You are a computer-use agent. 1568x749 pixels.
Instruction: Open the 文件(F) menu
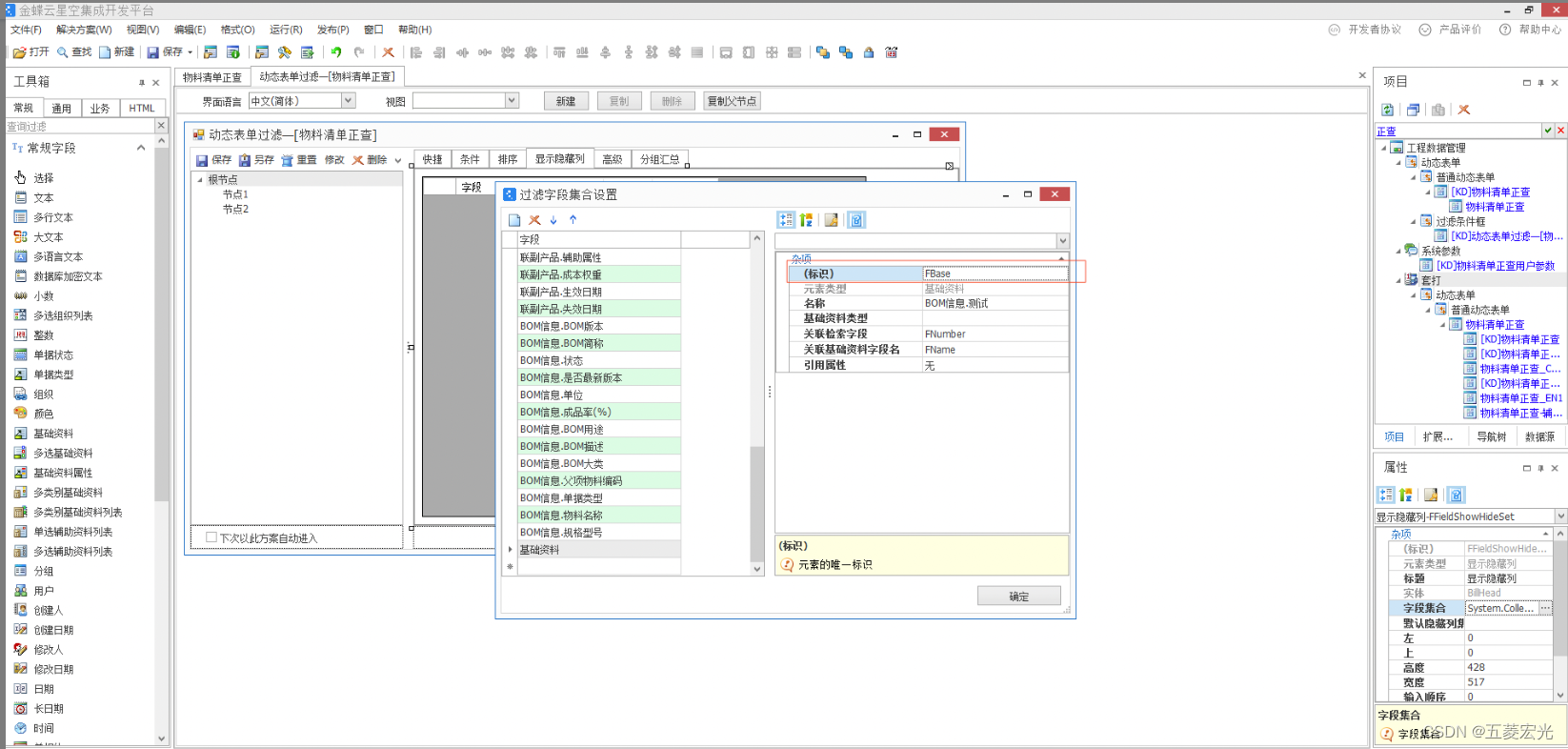click(27, 30)
